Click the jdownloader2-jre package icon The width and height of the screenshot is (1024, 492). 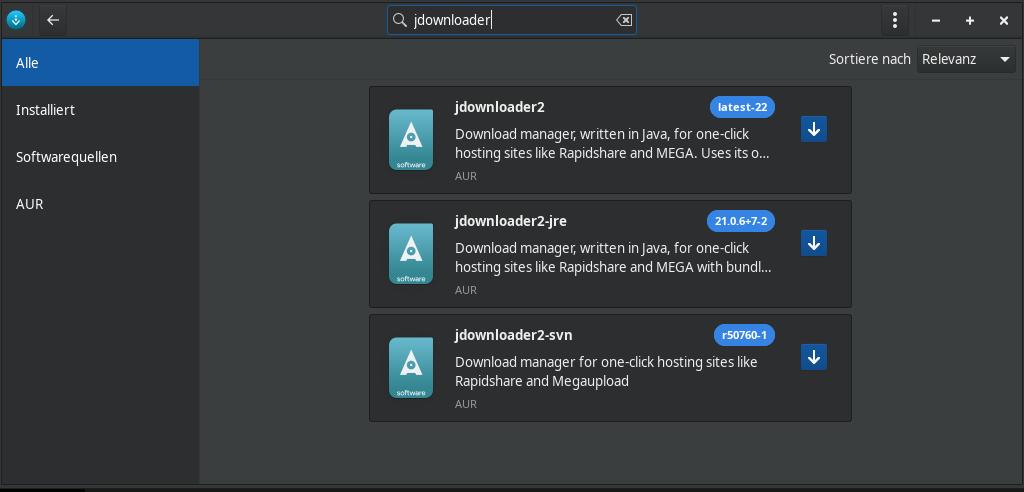click(x=411, y=254)
